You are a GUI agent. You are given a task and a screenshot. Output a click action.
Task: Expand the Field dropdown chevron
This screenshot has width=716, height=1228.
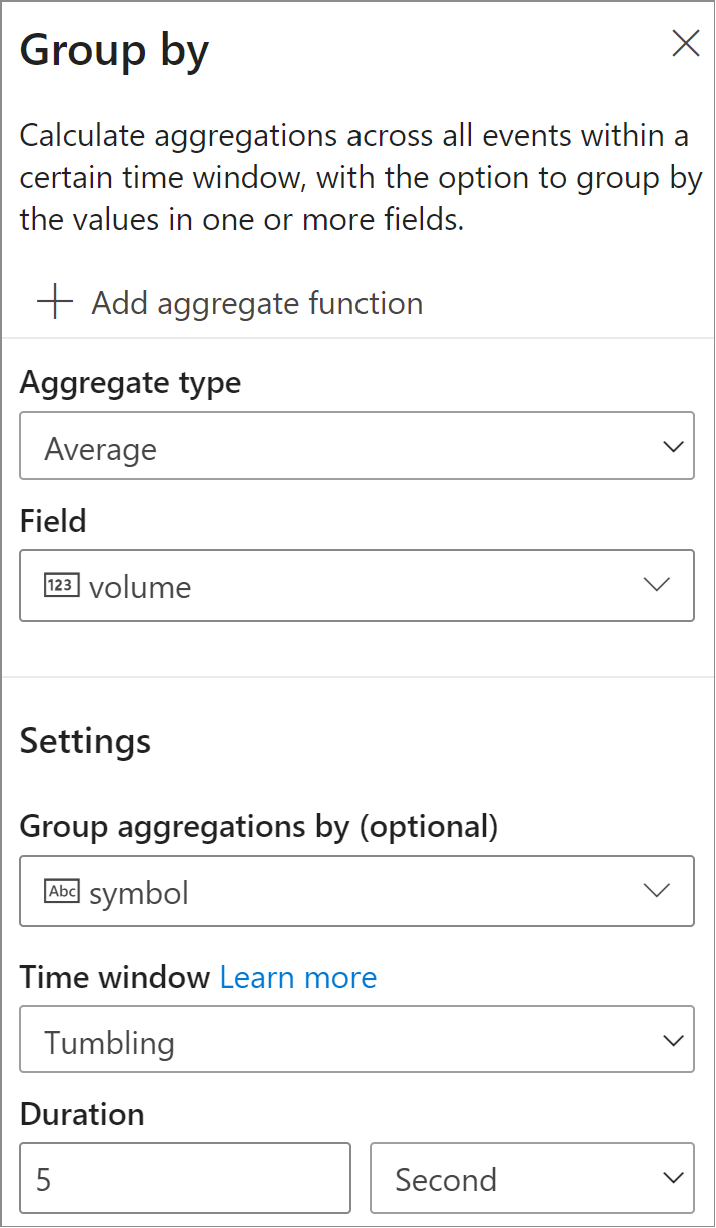point(656,585)
